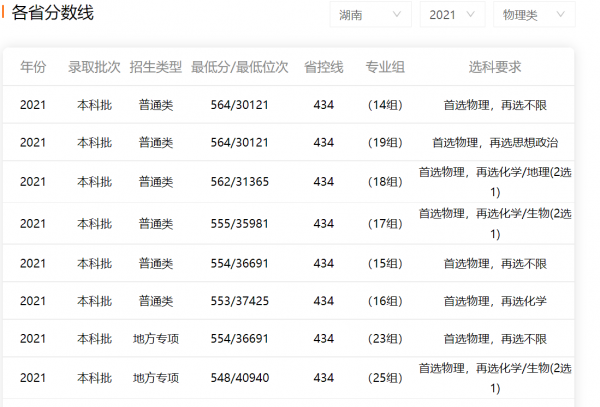Click year 2021 in the 15组 row
600x407 pixels.
(33, 264)
